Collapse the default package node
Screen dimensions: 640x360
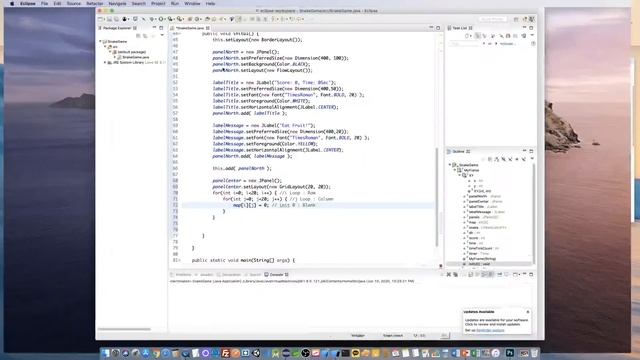(x=110, y=52)
